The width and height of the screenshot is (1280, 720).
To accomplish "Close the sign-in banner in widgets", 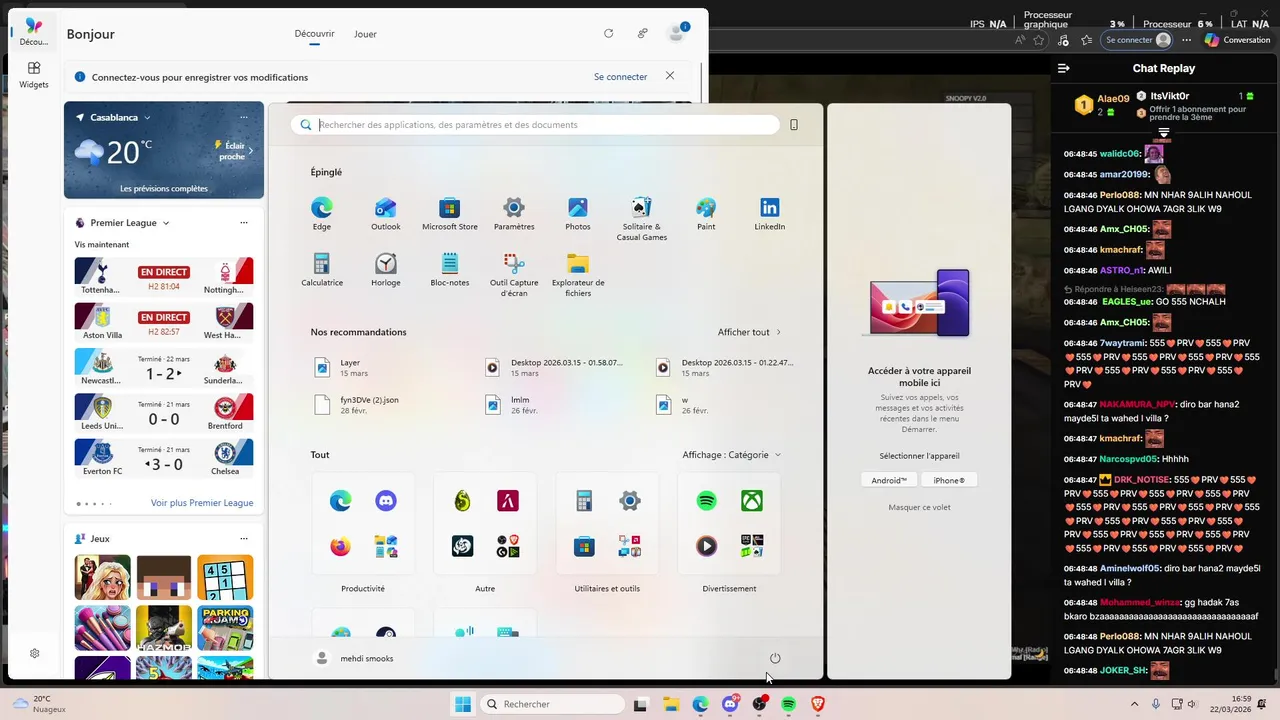I will pyautogui.click(x=670, y=76).
